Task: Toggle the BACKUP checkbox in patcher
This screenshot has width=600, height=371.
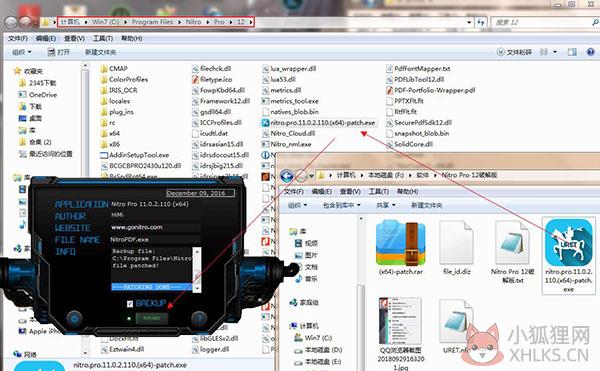Action: tap(130, 304)
